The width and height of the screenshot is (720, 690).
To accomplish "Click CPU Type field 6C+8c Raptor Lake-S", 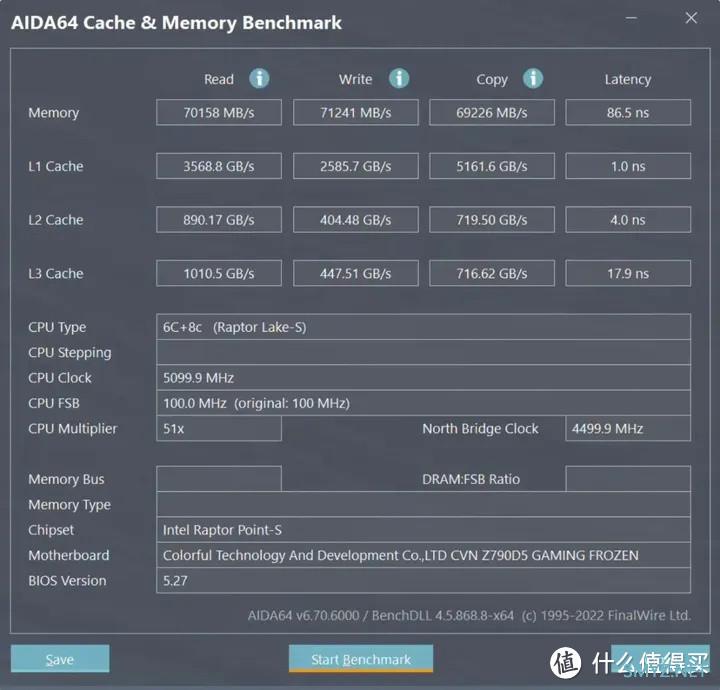I will tap(423, 327).
